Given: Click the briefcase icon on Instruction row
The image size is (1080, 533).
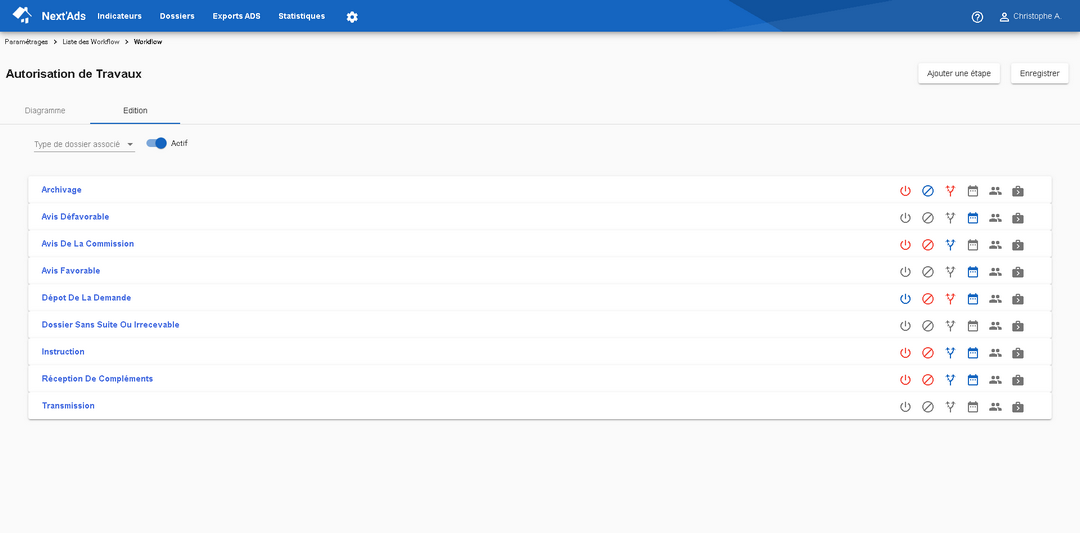Looking at the screenshot, I should click(x=1017, y=353).
